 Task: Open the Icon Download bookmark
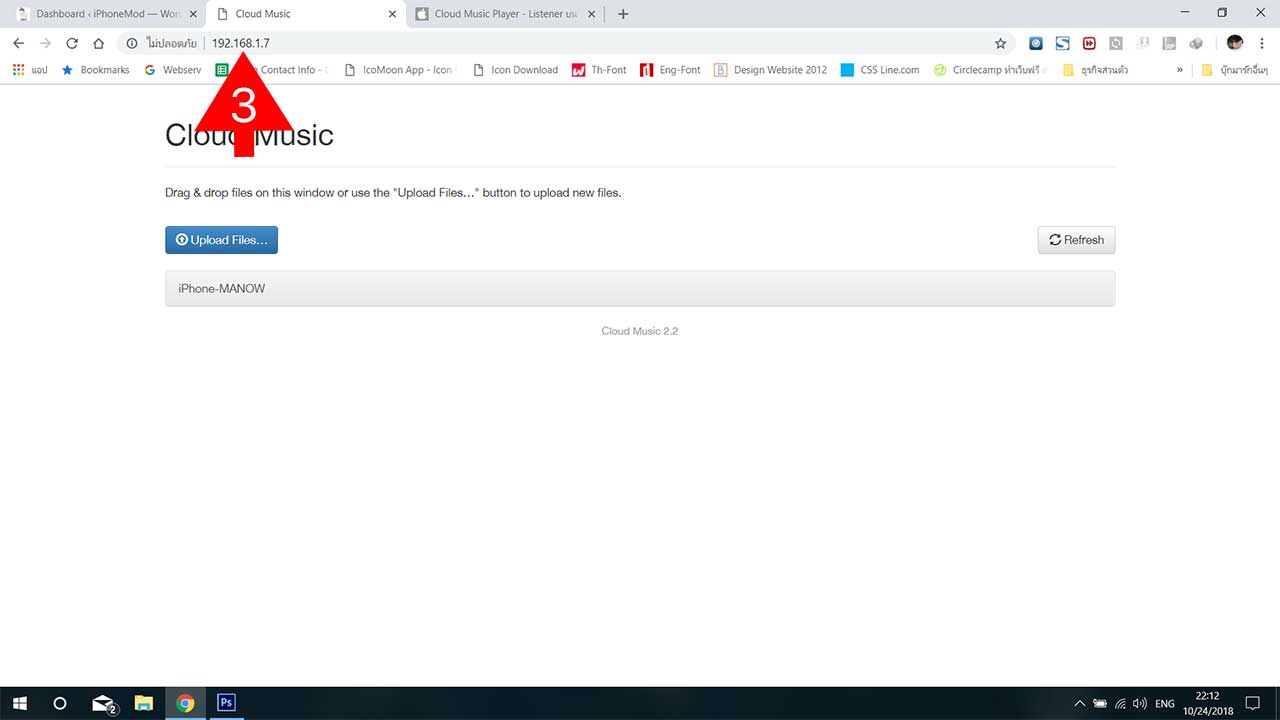point(515,70)
